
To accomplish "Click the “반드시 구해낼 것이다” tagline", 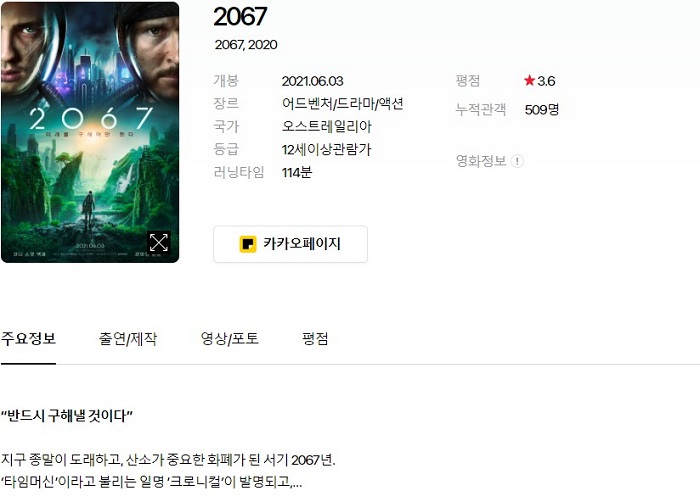I will click(x=67, y=416).
